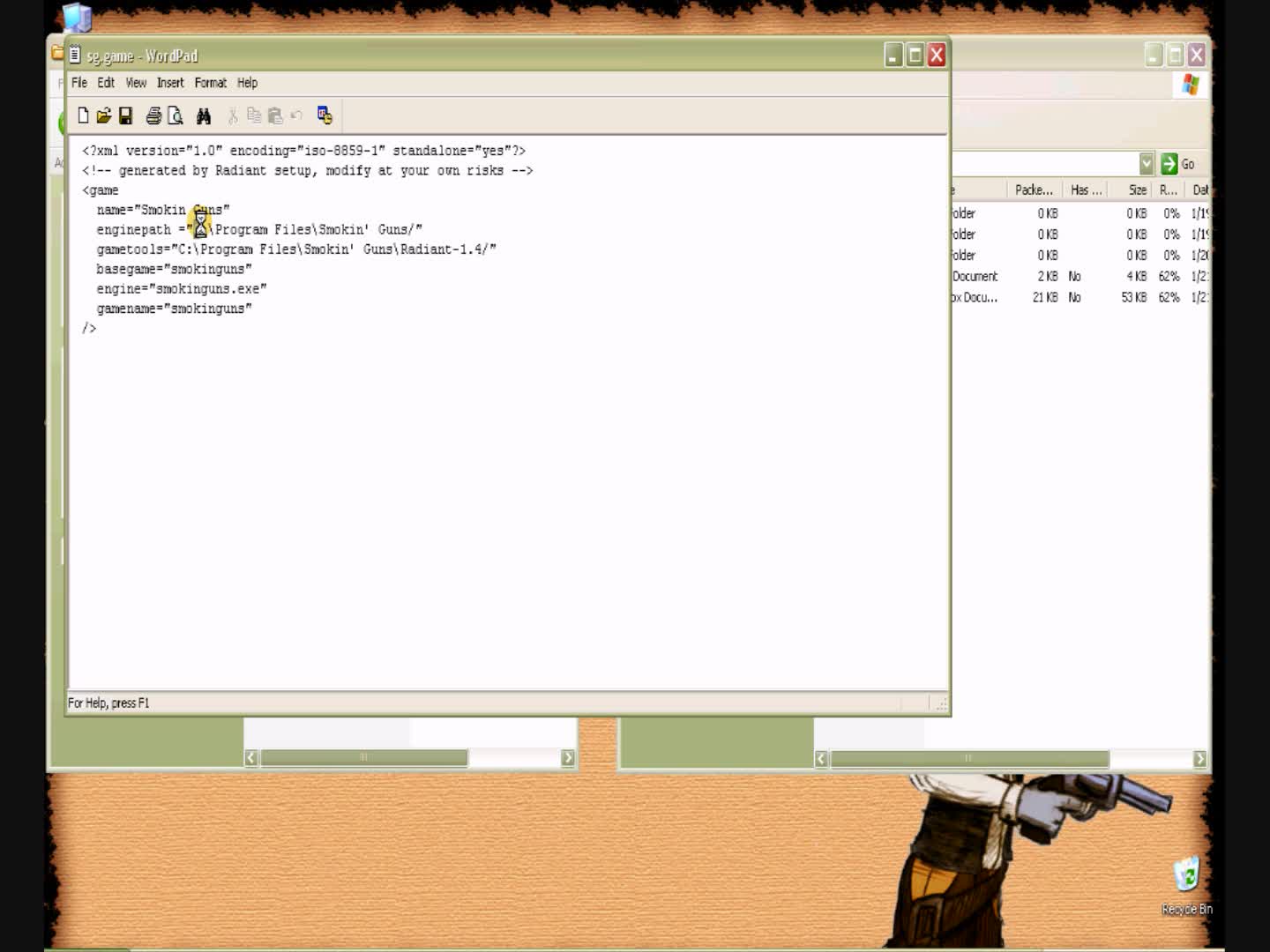Sort files by the Size column header
This screenshot has height=952, width=1270.
coord(1137,190)
